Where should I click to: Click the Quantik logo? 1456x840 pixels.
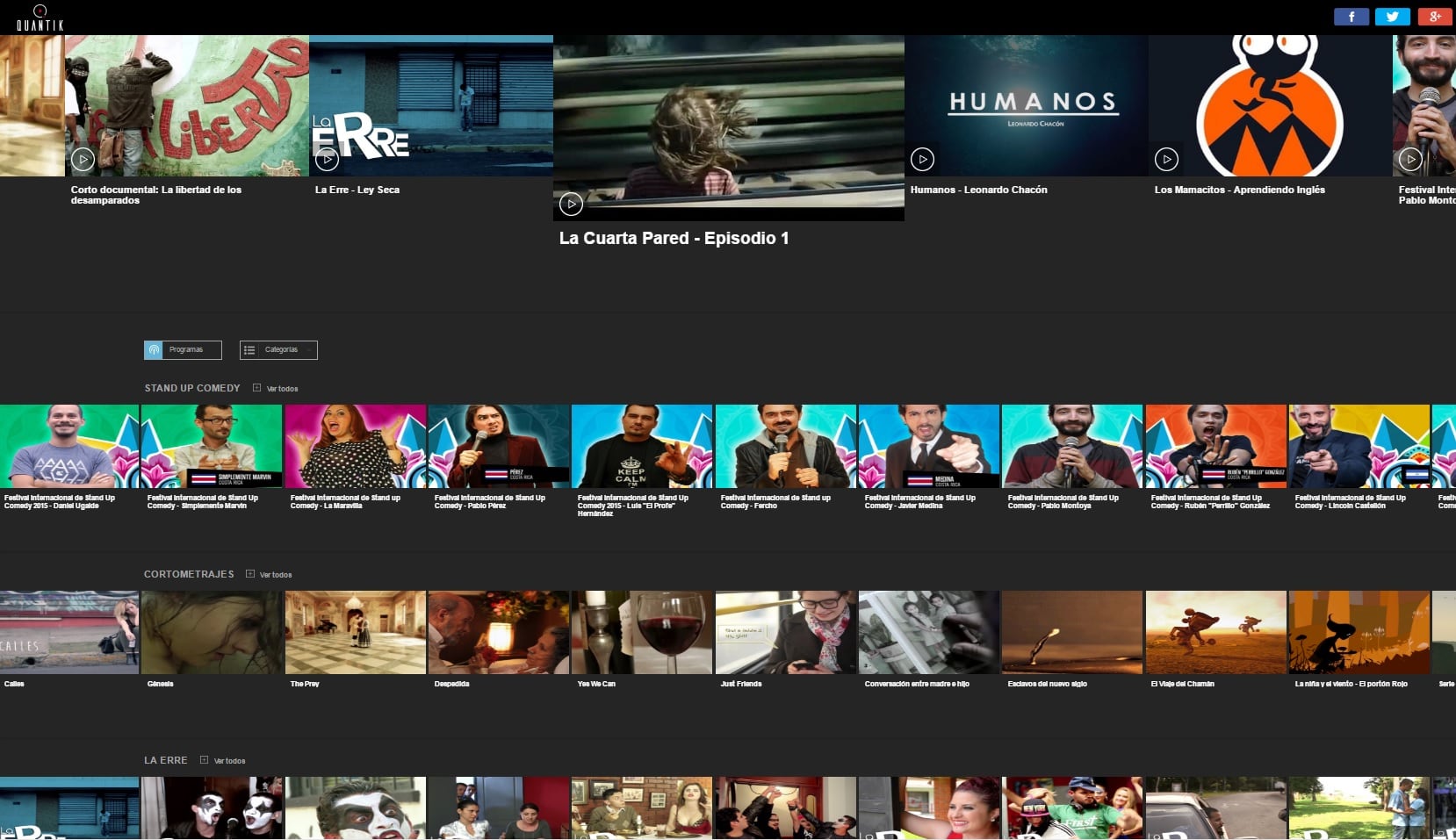tap(40, 18)
